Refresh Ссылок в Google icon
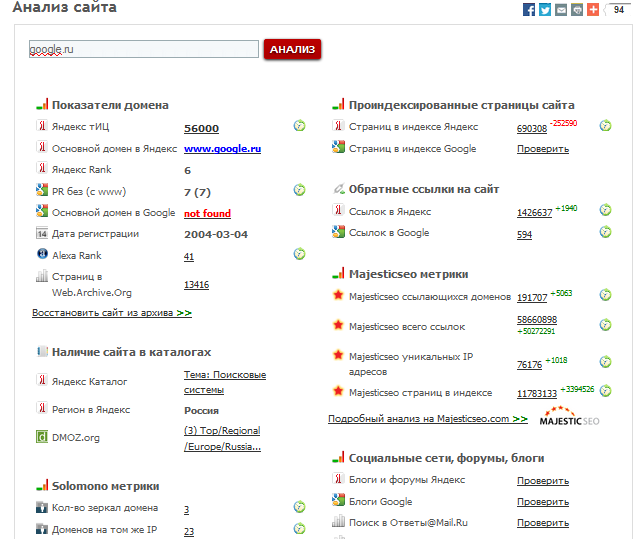The image size is (635, 539). 605,232
